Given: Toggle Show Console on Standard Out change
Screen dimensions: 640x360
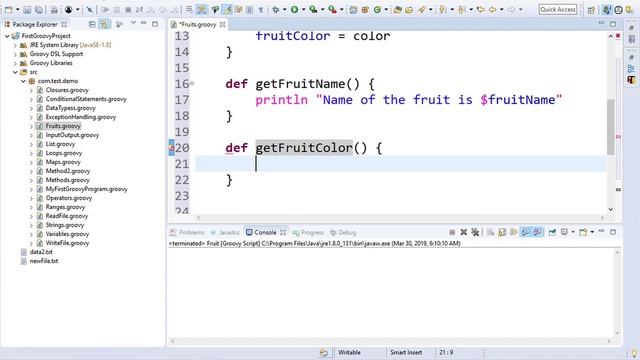Looking at the screenshot, I should 526,232.
